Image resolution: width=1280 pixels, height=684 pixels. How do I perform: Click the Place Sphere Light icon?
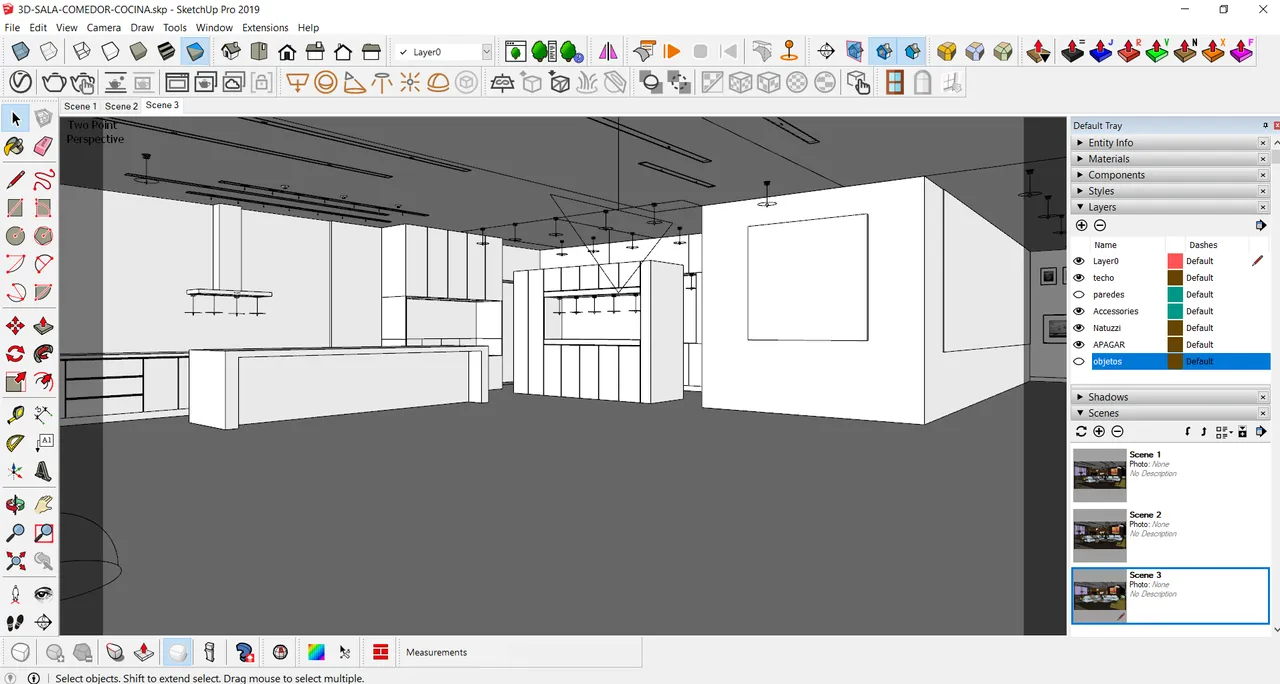pyautogui.click(x=325, y=82)
